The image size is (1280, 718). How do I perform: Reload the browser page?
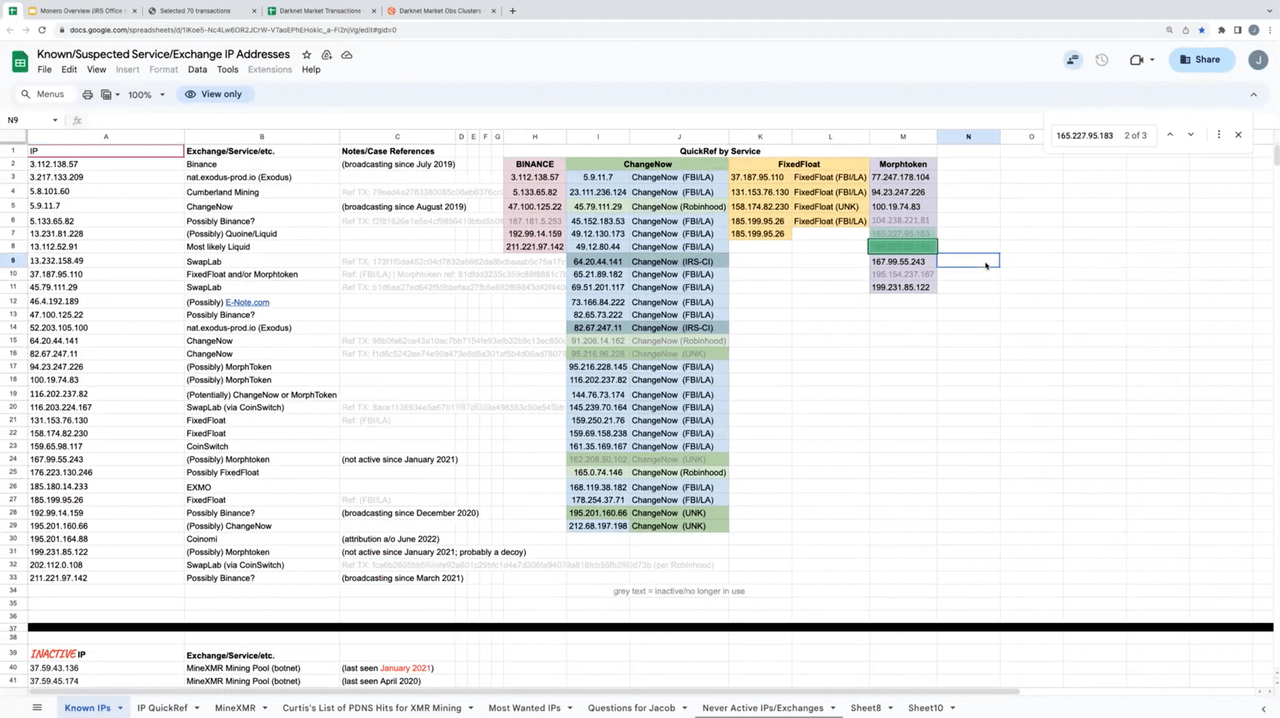42,30
